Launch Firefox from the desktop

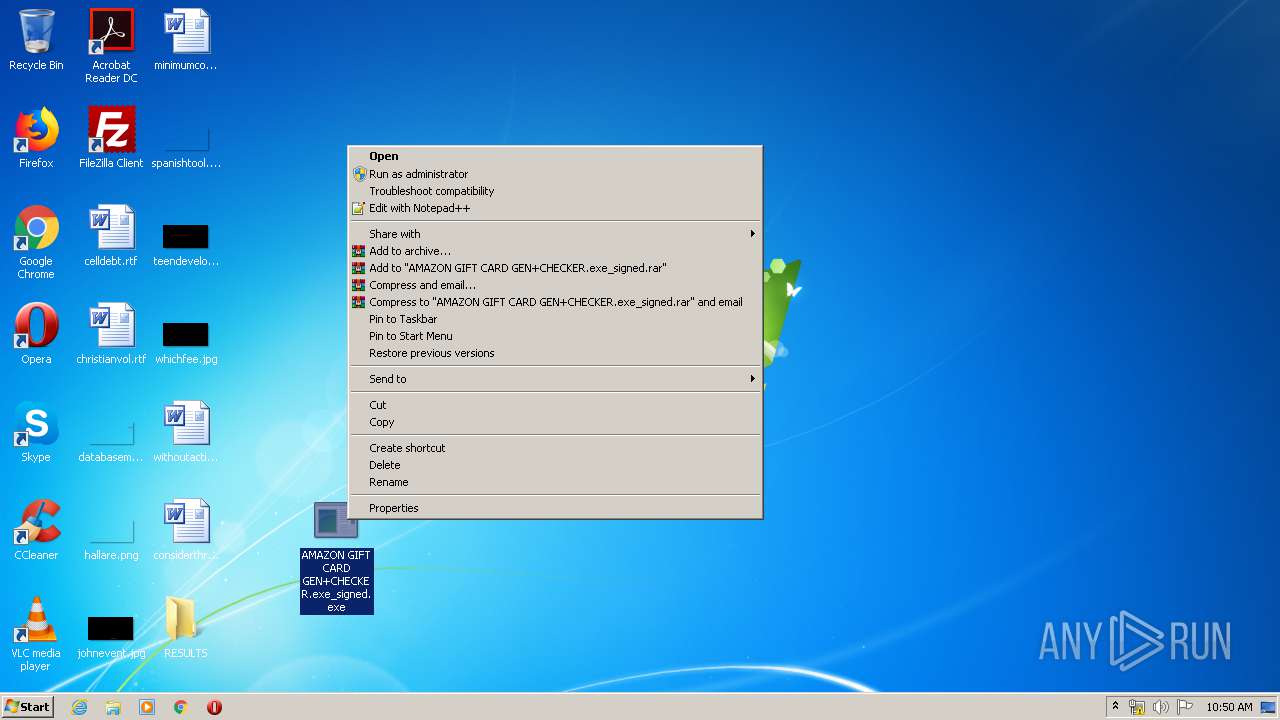pyautogui.click(x=36, y=138)
